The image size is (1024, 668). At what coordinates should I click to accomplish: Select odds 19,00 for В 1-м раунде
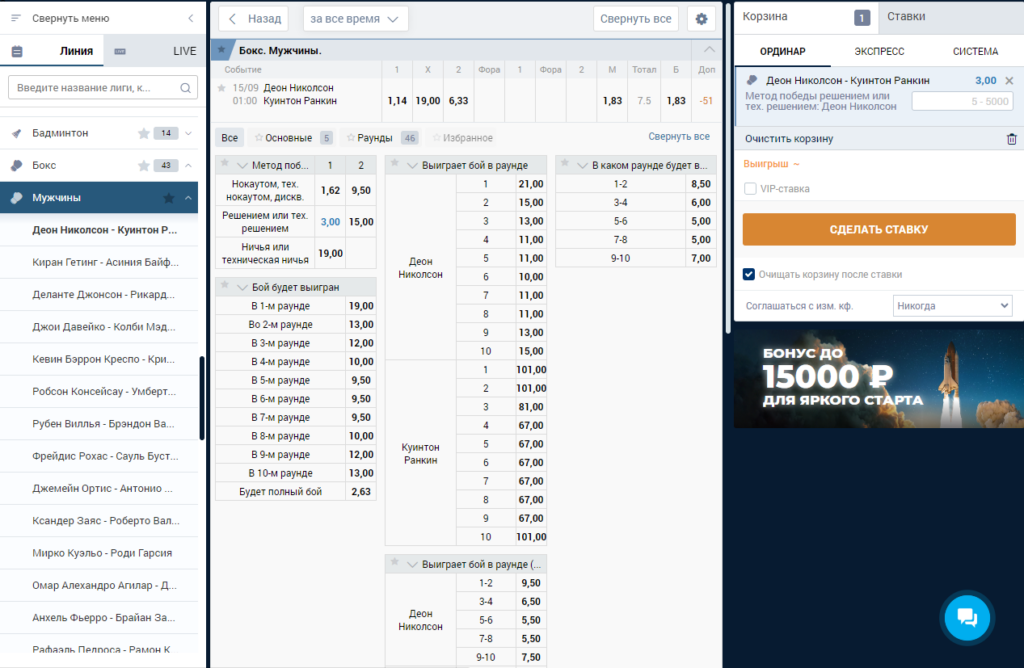click(360, 306)
